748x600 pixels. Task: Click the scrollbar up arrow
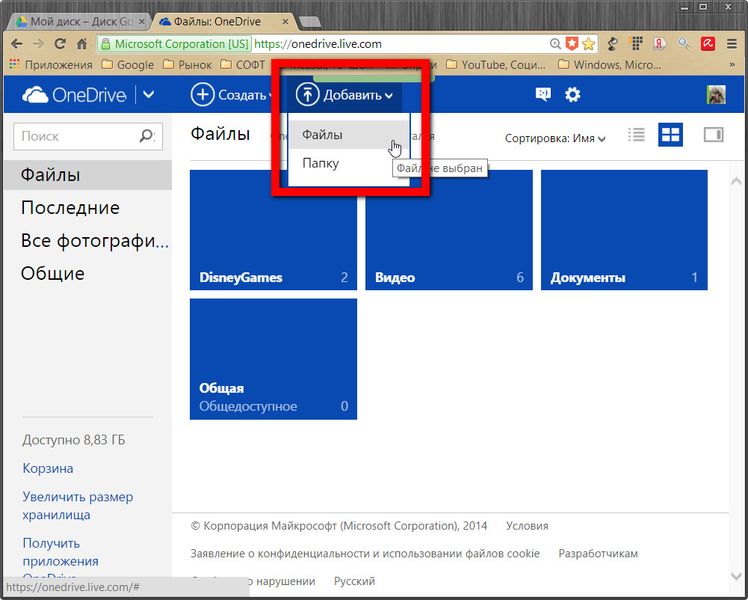coord(736,181)
